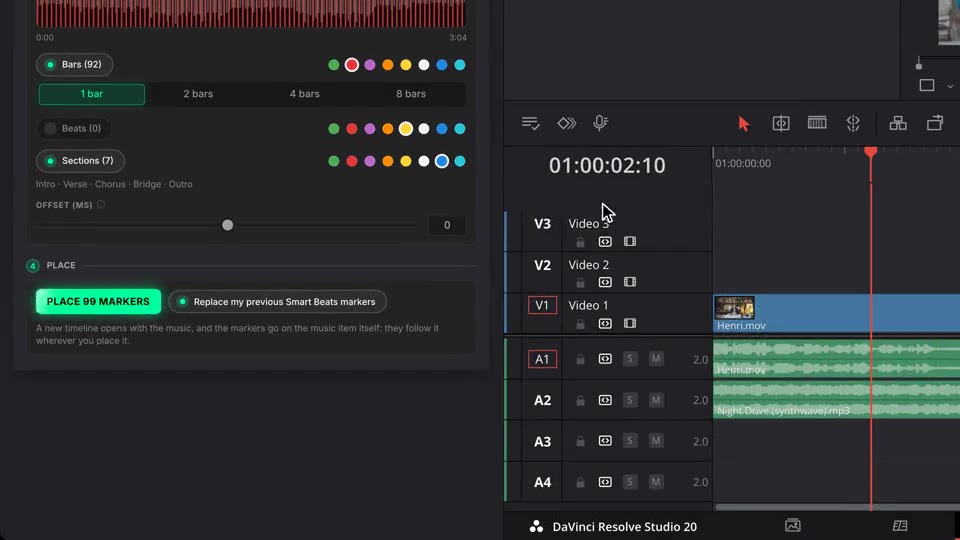Select the 2 bars interval tab
Image resolution: width=960 pixels, height=540 pixels.
[198, 94]
